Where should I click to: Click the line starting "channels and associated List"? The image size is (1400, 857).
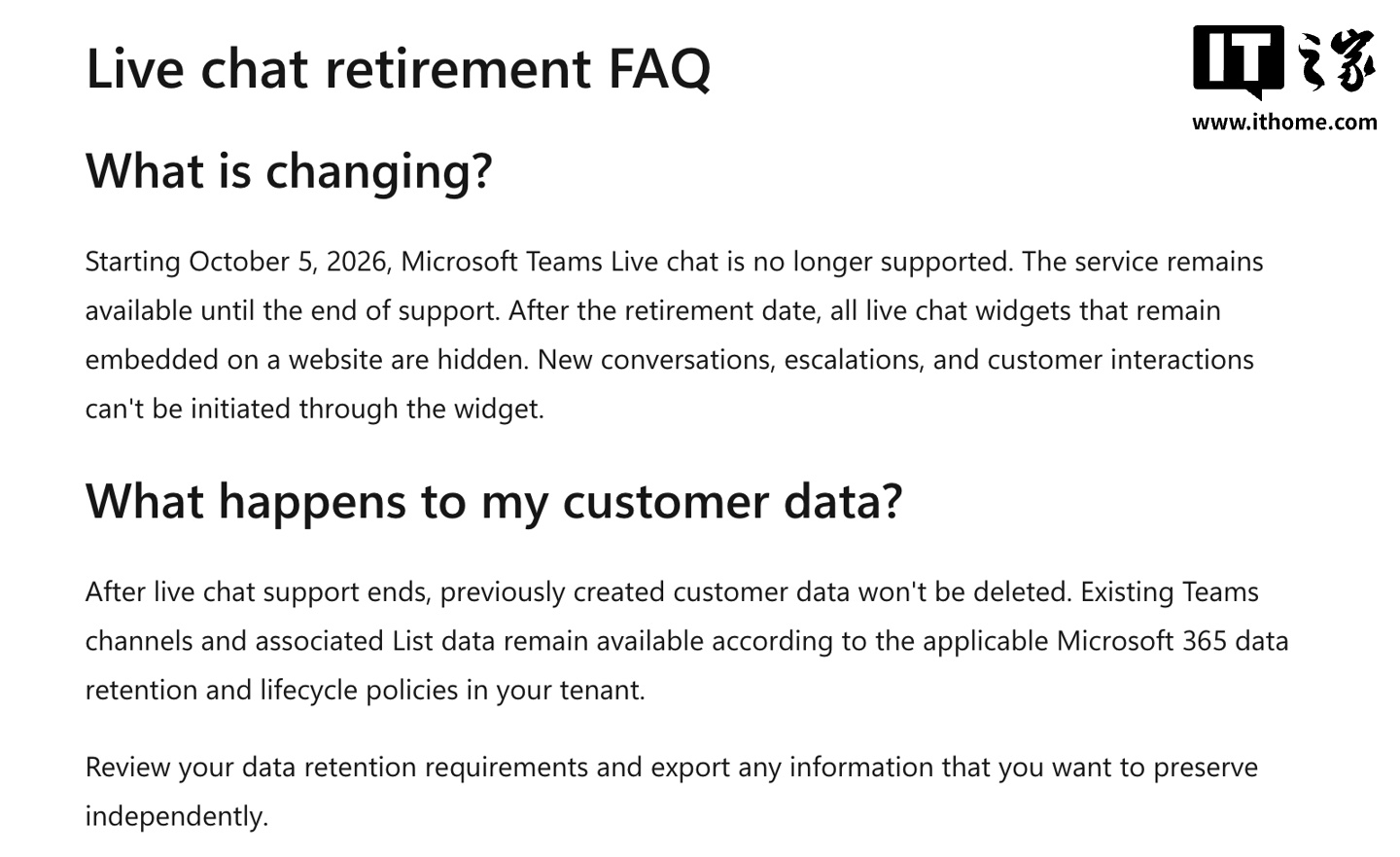pyautogui.click(x=687, y=641)
